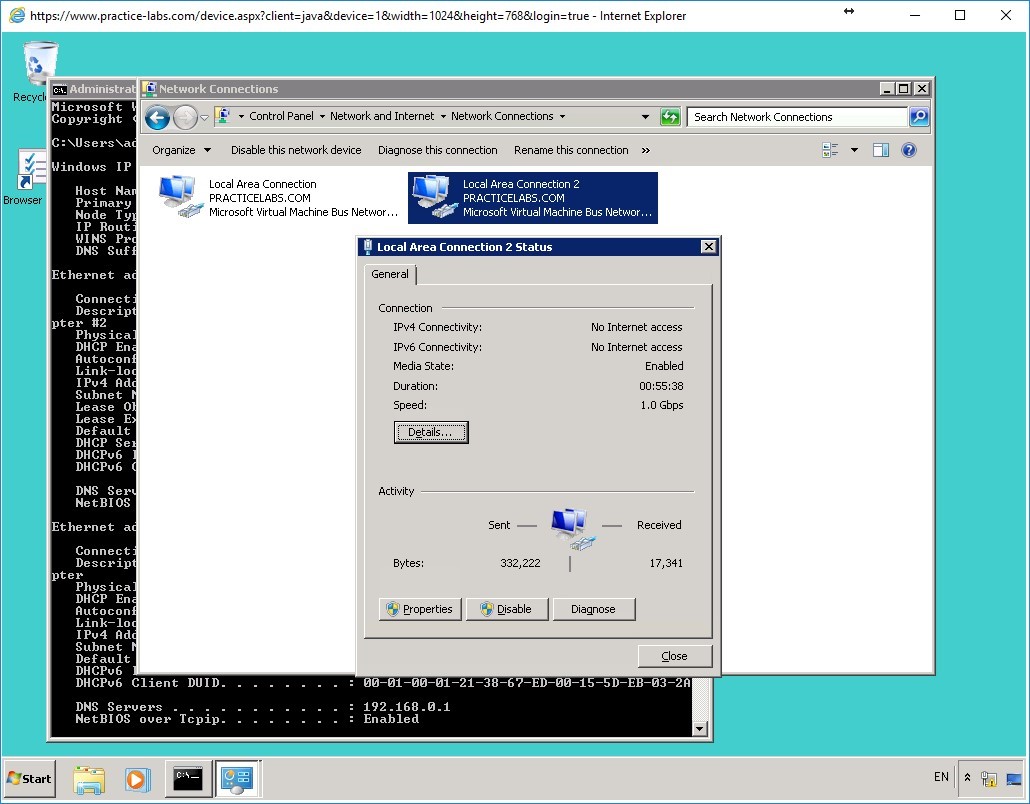Click the Diagnose button
This screenshot has width=1030, height=804.
click(594, 608)
